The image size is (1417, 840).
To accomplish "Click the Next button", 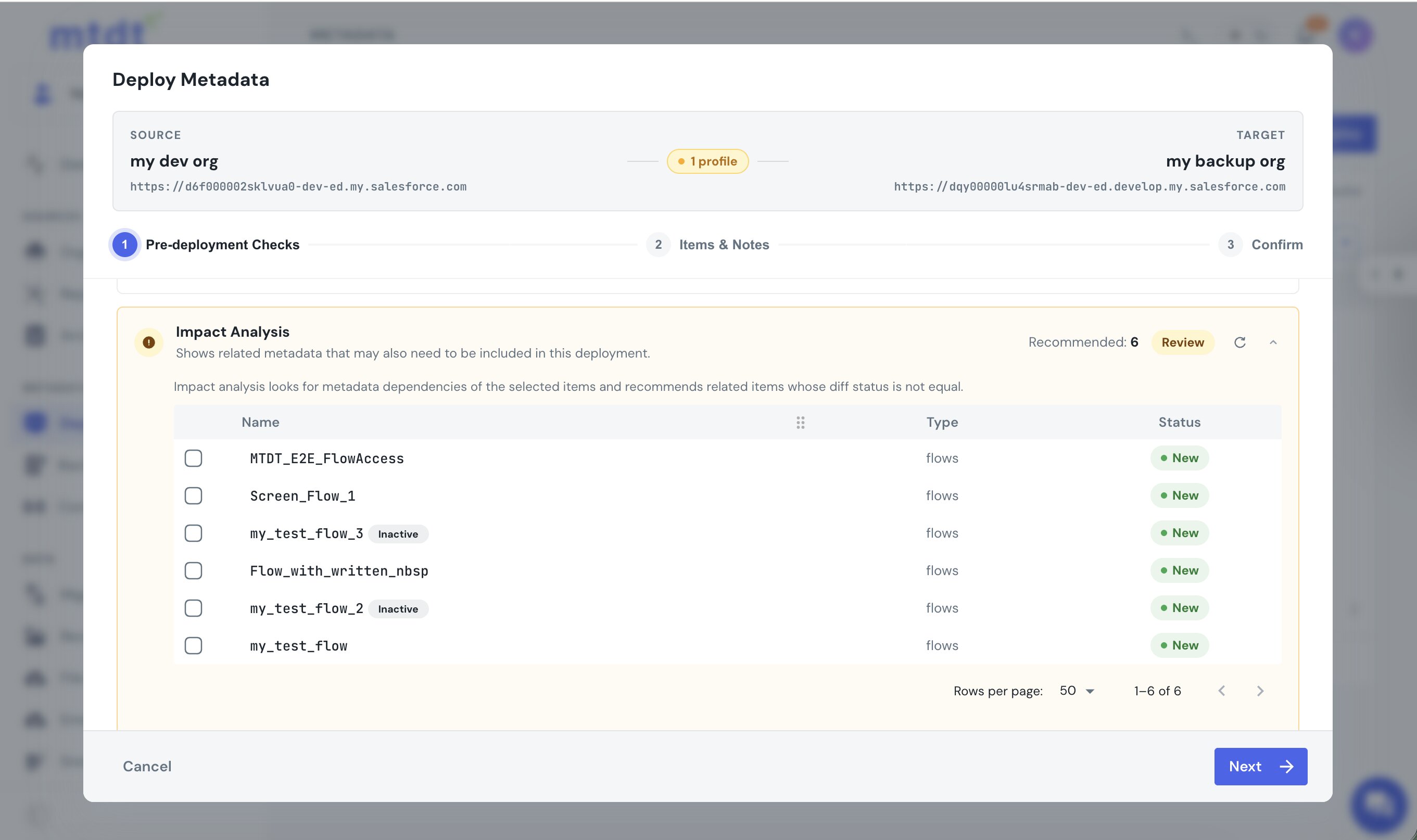I will [1260, 767].
